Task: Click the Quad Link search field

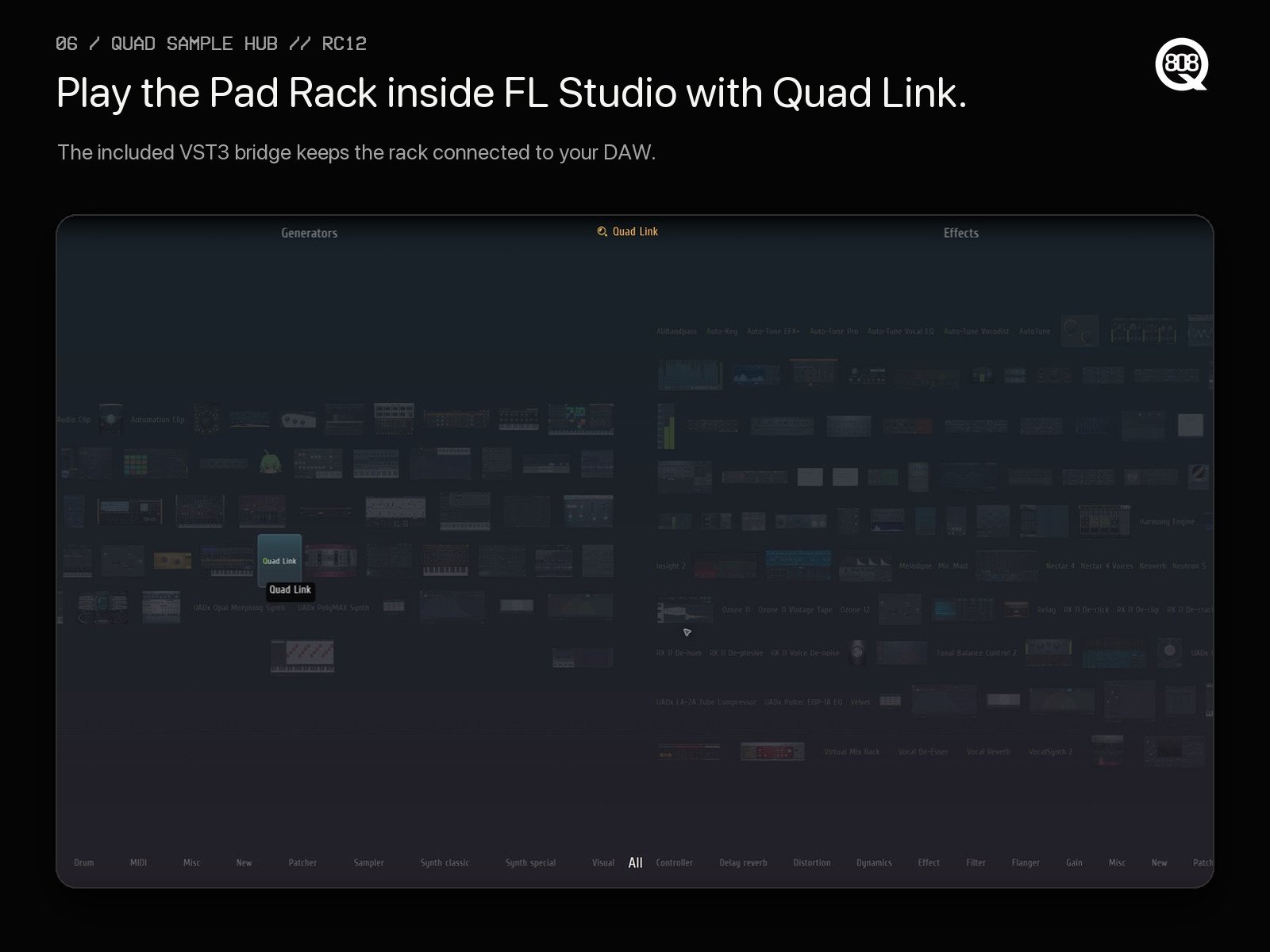Action: 628,232
